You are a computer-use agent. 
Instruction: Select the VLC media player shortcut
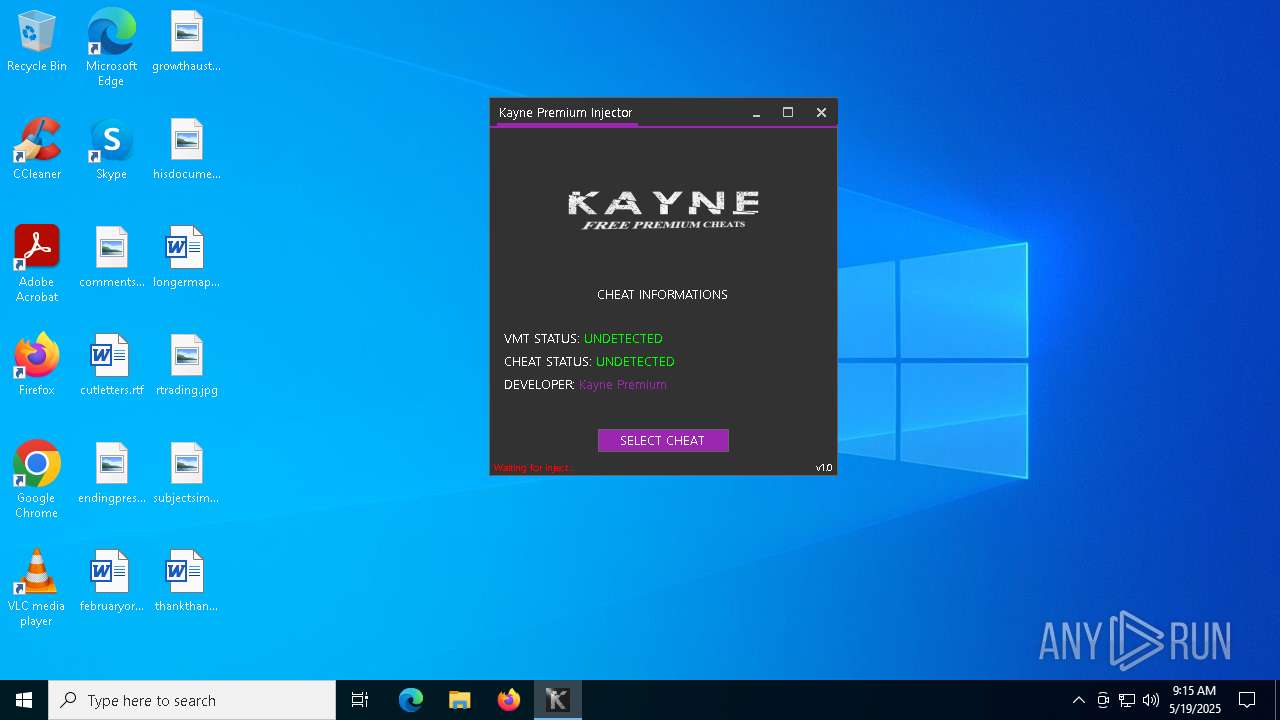[x=37, y=588]
